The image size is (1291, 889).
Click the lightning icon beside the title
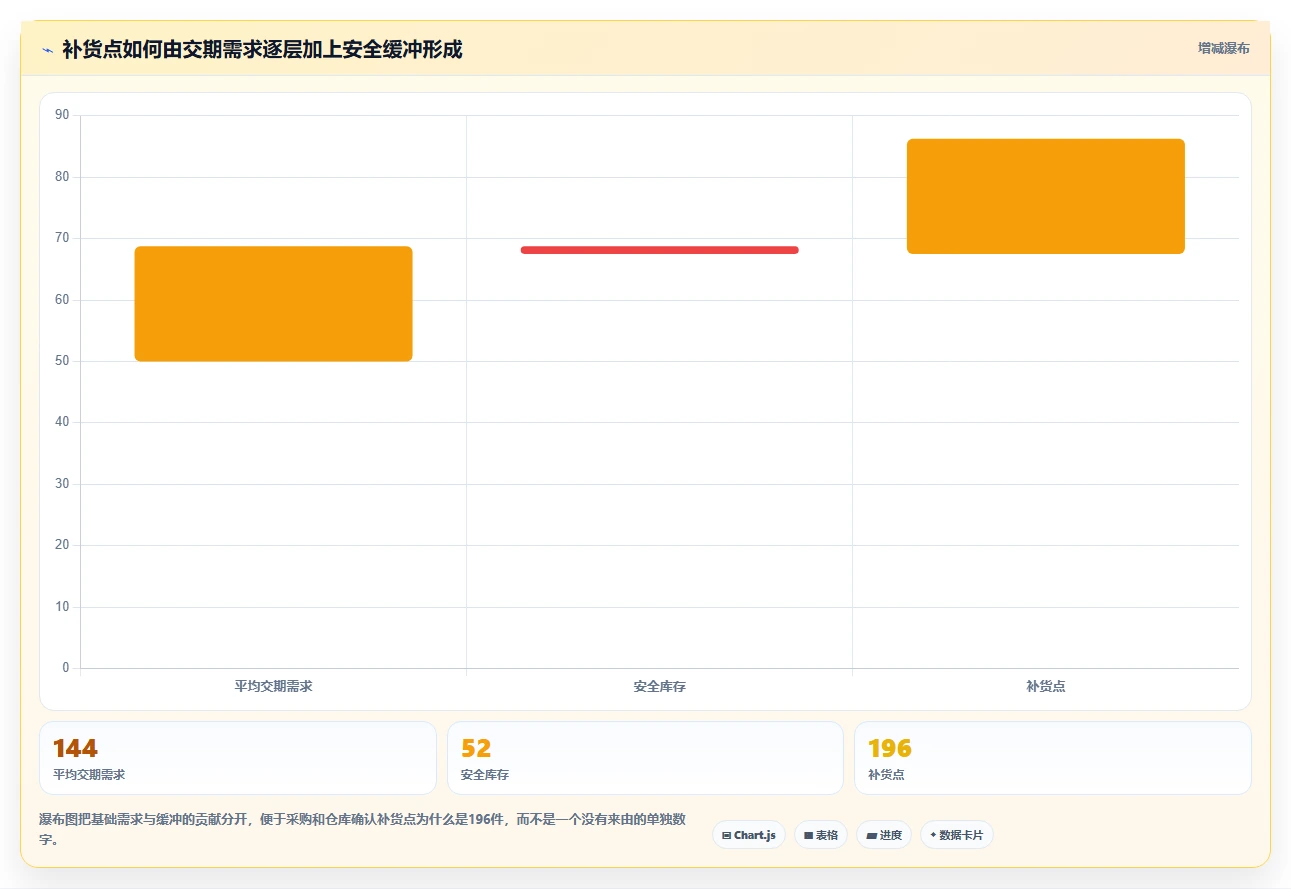[x=47, y=50]
